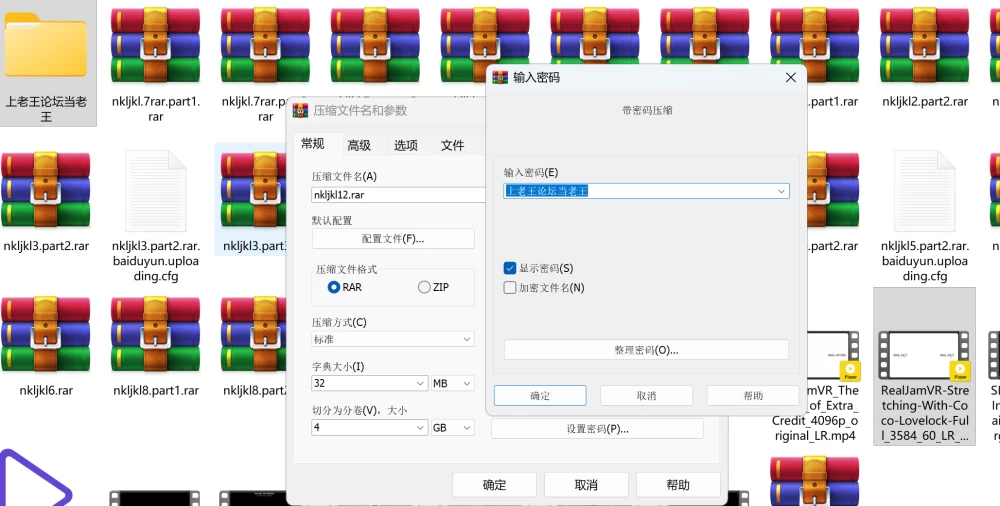1000x506 pixels.
Task: Click the 上老王论坛当老王 folder name label
Action: (x=46, y=108)
